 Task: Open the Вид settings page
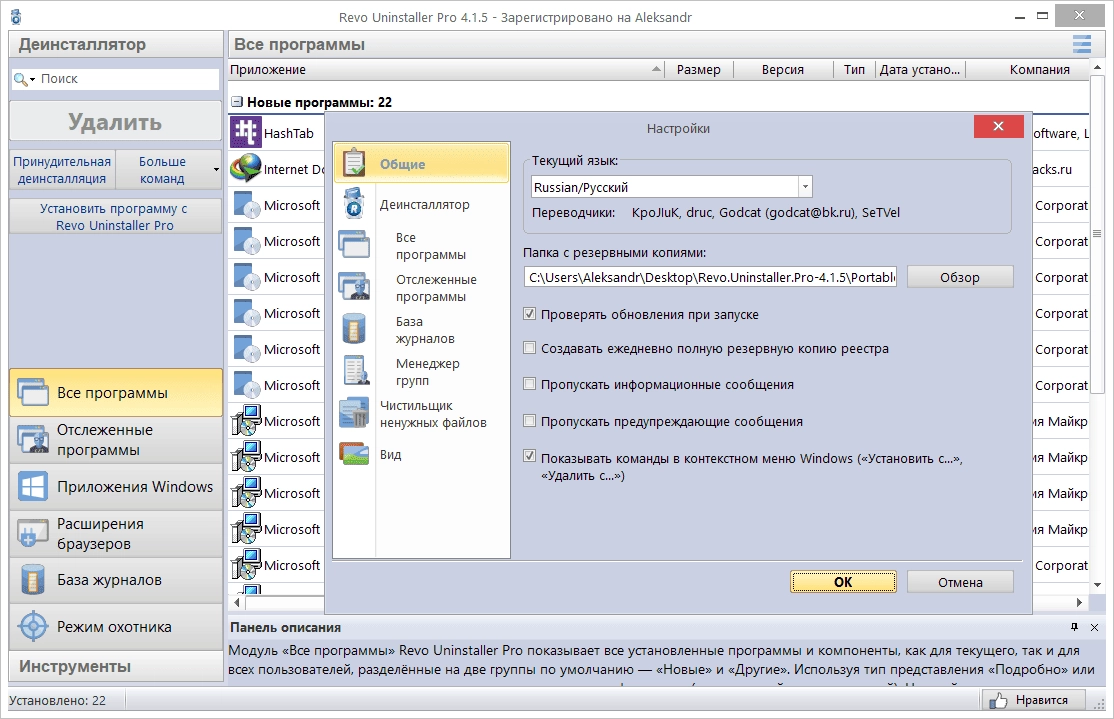(390, 454)
